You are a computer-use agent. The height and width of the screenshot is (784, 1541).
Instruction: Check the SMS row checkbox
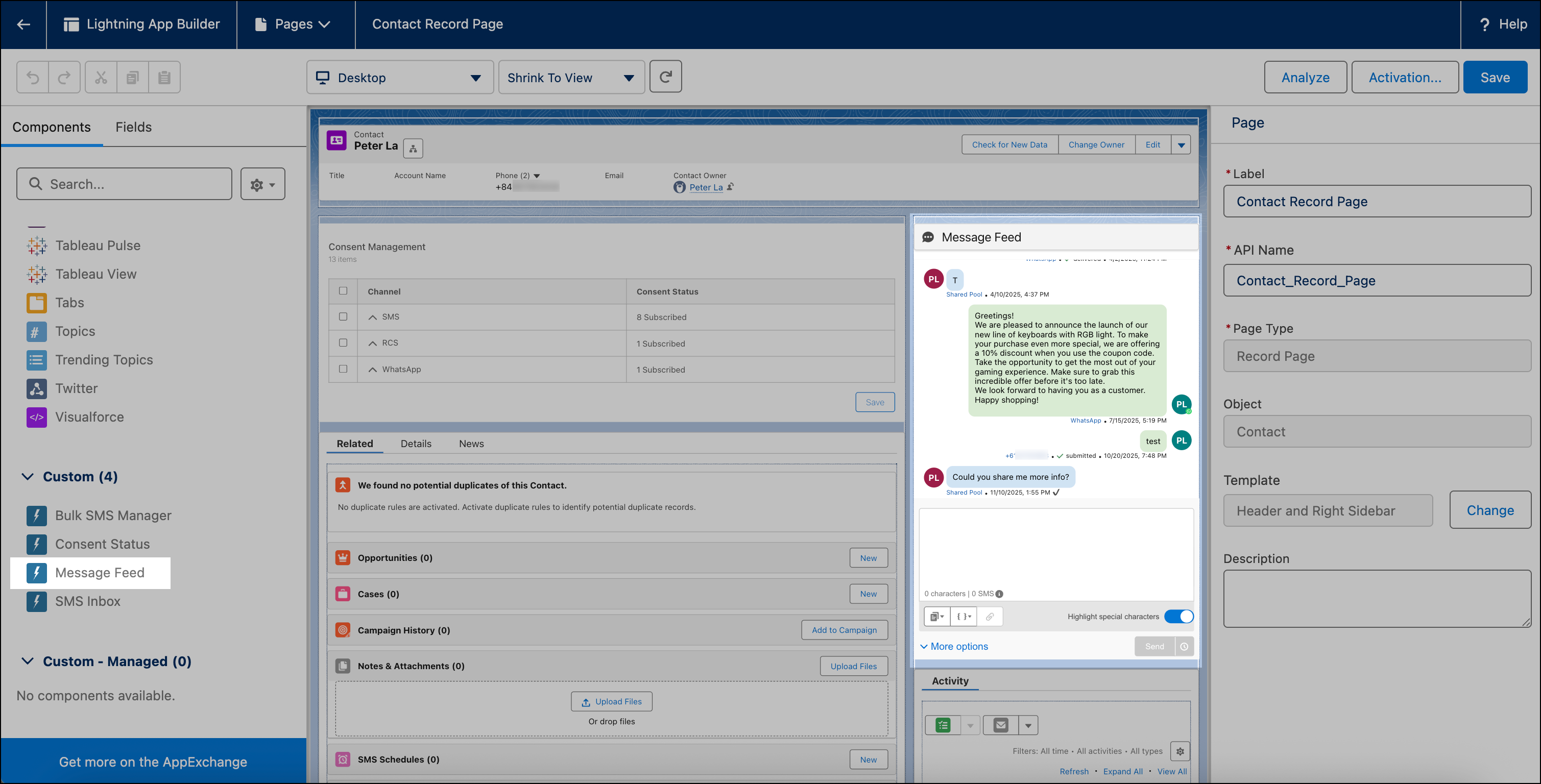[343, 316]
